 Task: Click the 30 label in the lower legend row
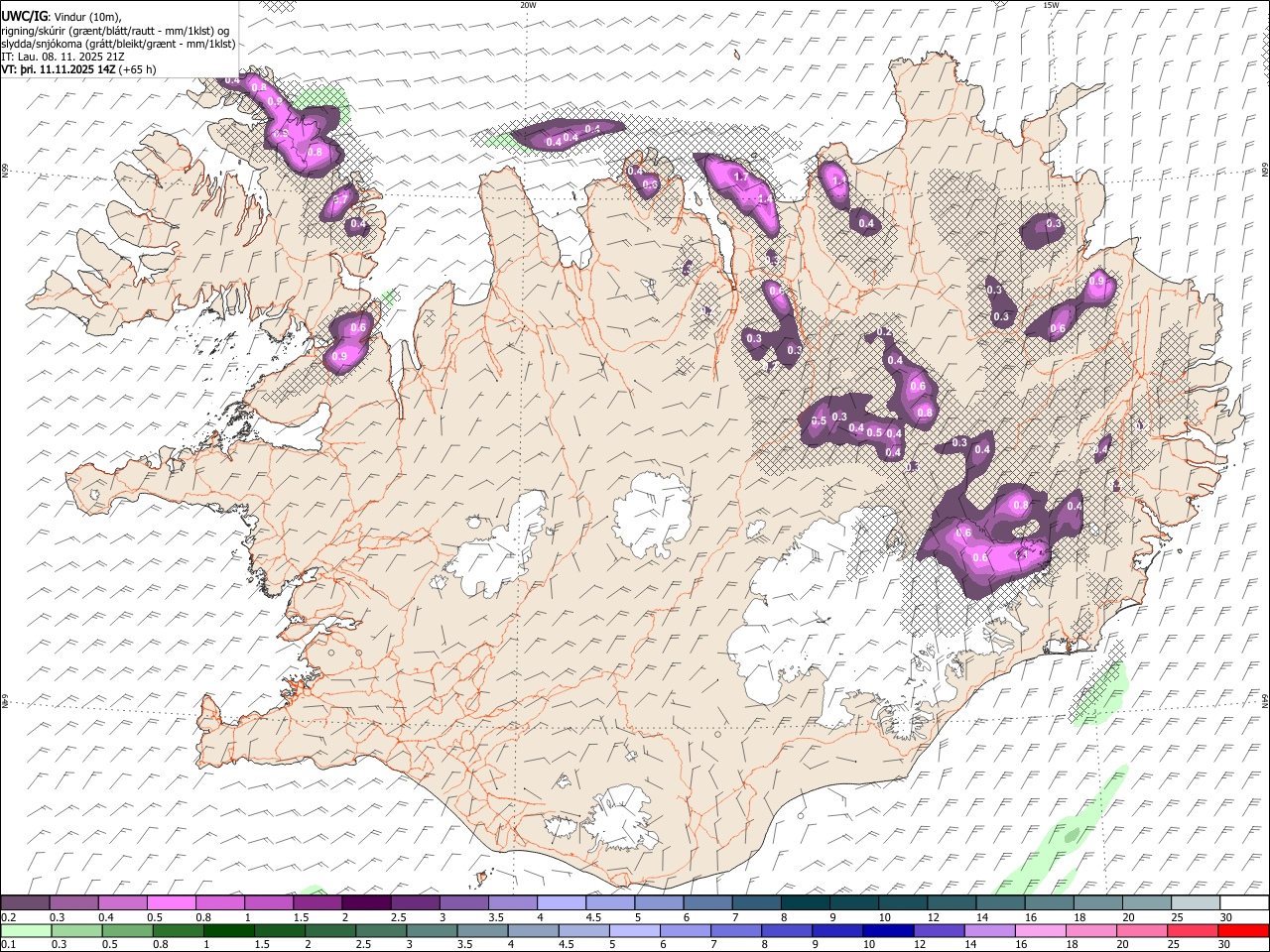(x=1224, y=945)
